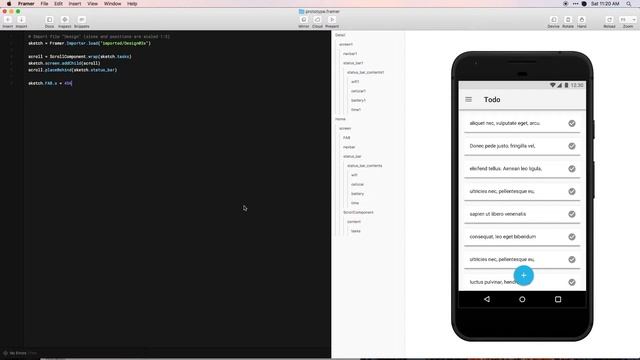Toggle checkmark for 'eleifend tellus' task
The width and height of the screenshot is (640, 360).
coord(572,169)
